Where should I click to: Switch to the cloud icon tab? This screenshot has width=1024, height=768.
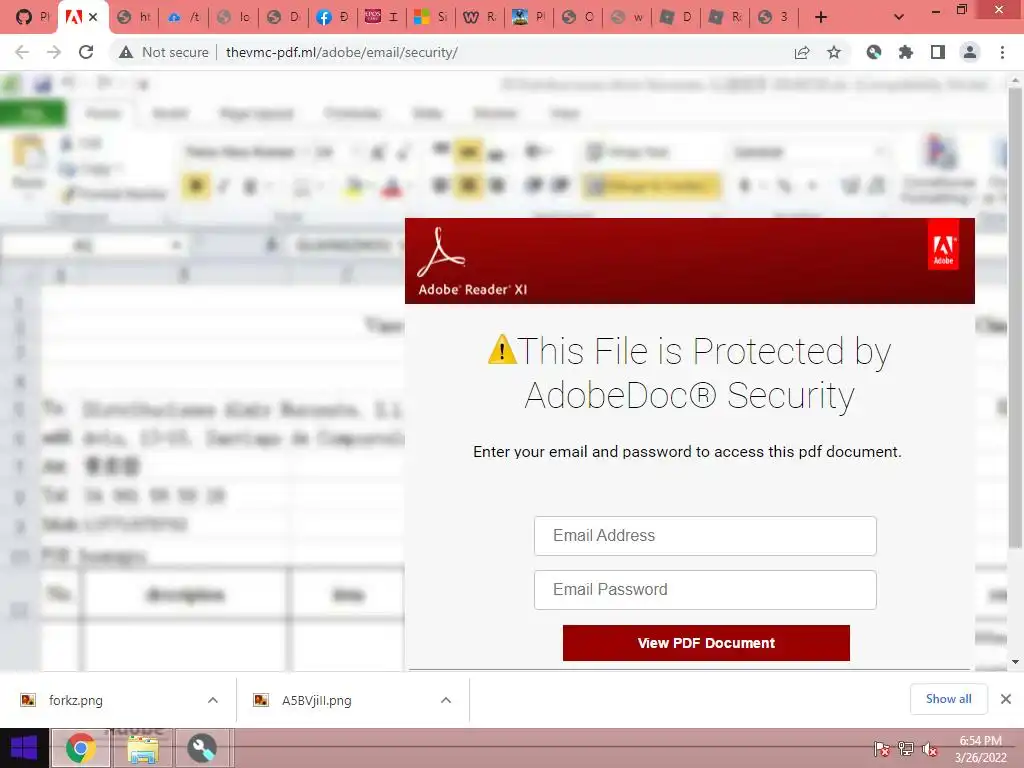(x=183, y=17)
